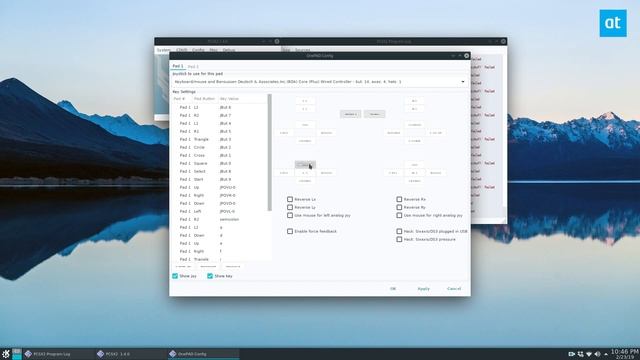
Task: Enable Reverse Rx checkbox
Action: (x=399, y=199)
